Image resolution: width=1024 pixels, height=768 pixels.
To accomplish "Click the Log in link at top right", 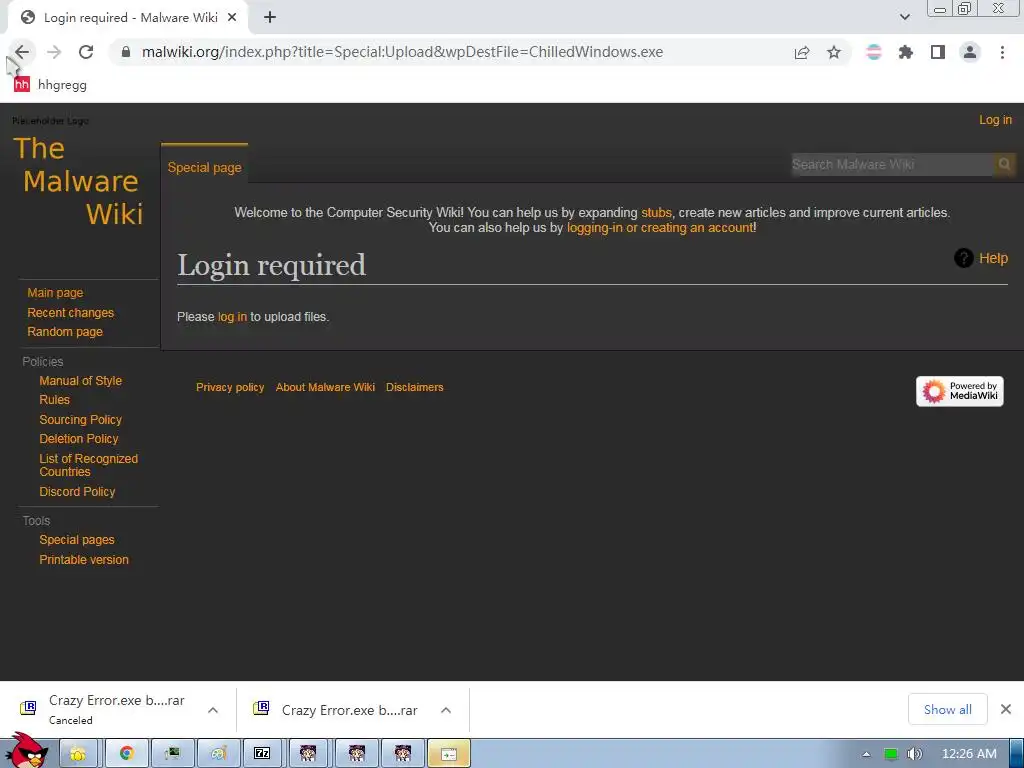I will point(995,120).
